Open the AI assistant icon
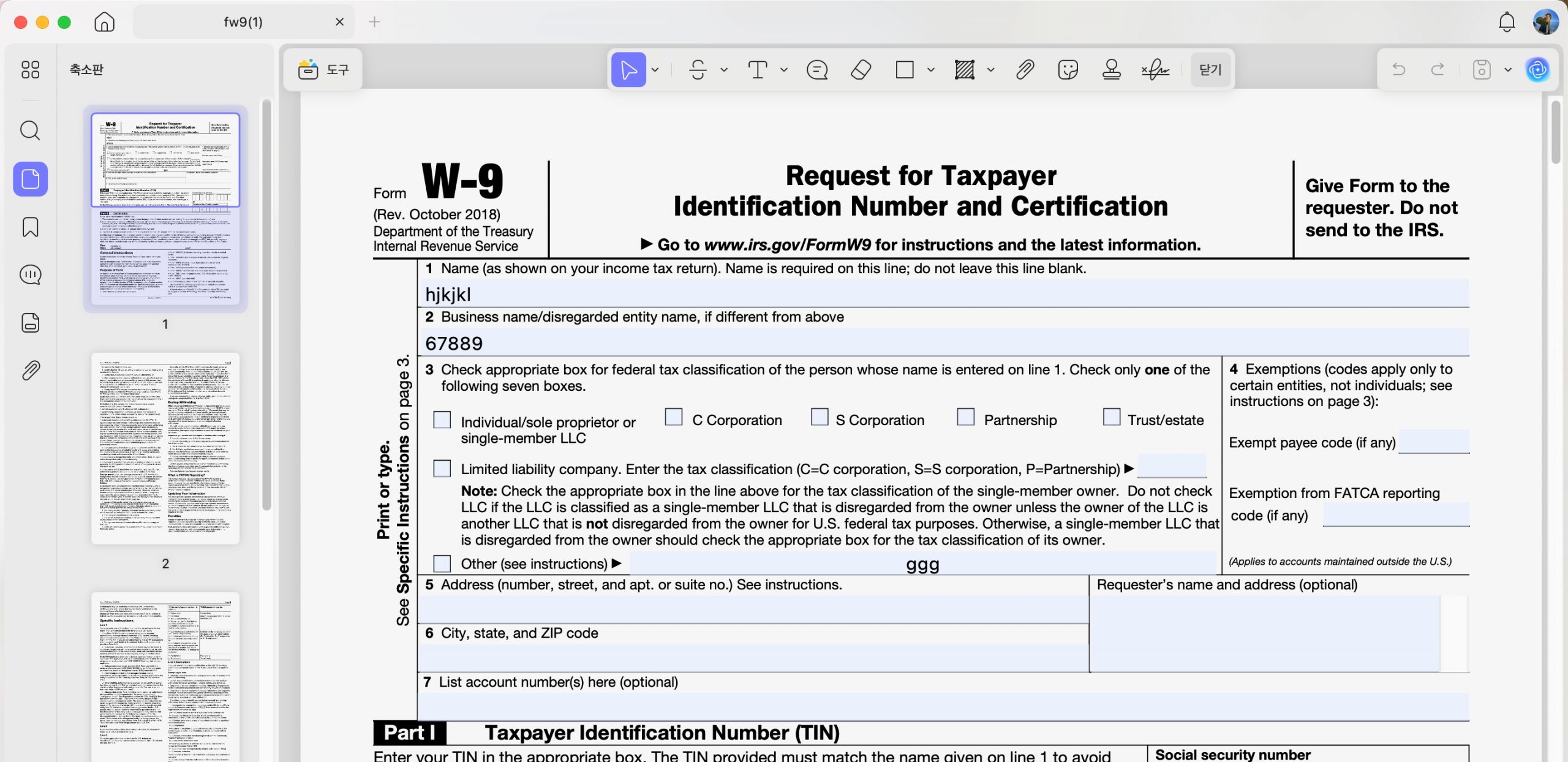1568x762 pixels. 1537,69
